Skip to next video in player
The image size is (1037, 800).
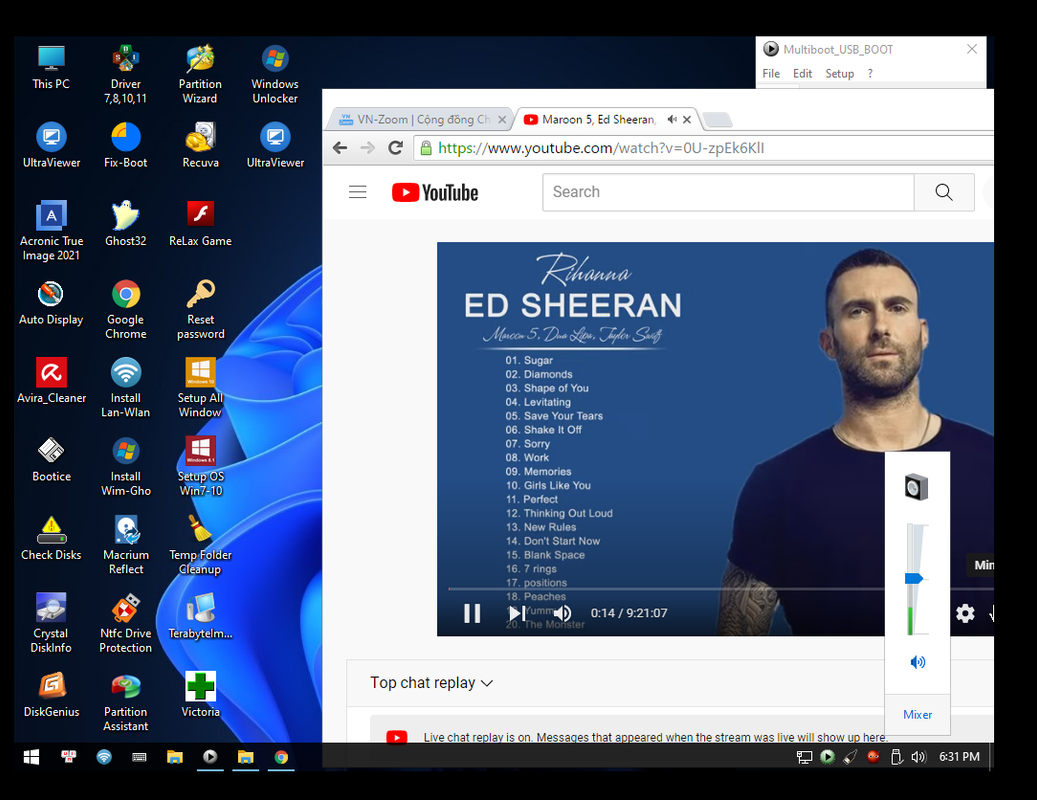click(517, 614)
